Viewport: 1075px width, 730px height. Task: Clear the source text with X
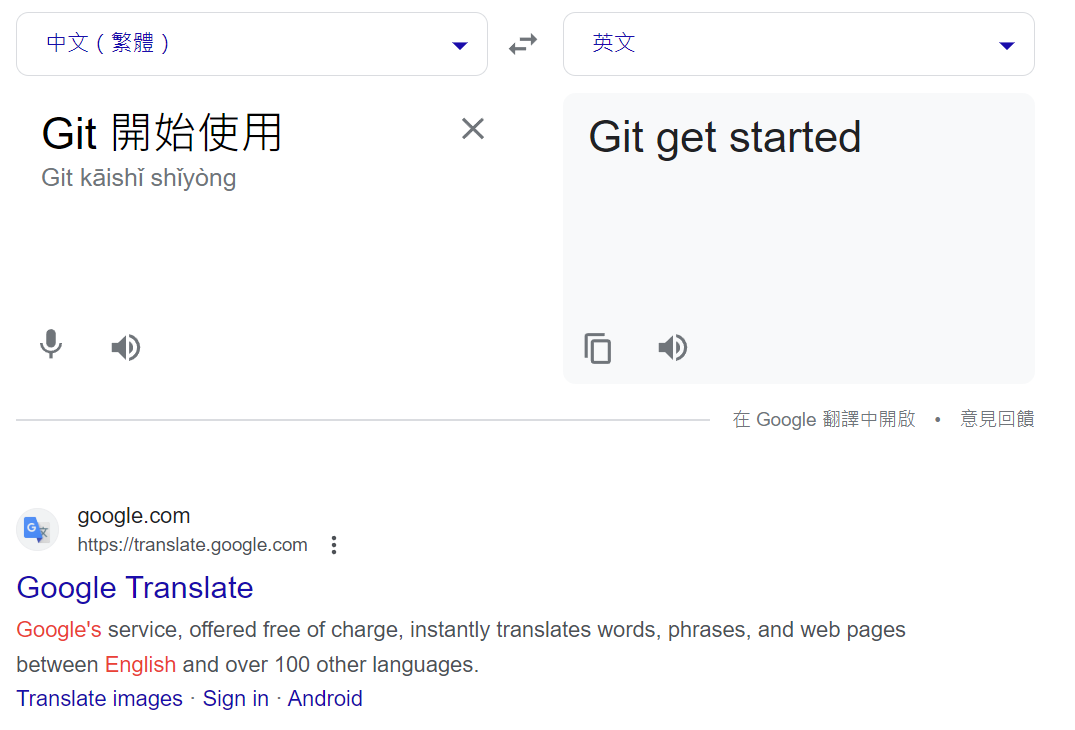473,129
